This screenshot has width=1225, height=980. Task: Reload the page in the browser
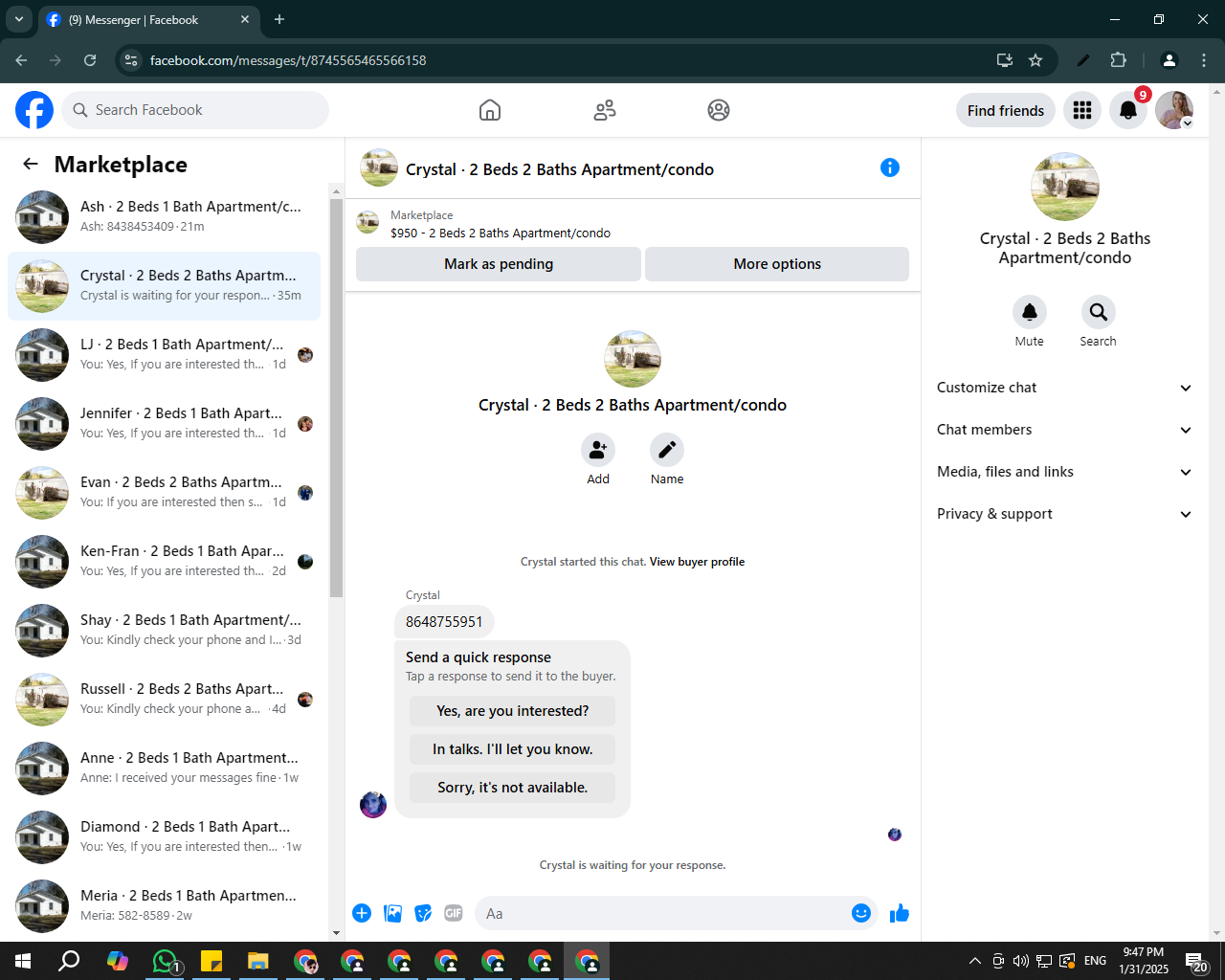coord(90,60)
